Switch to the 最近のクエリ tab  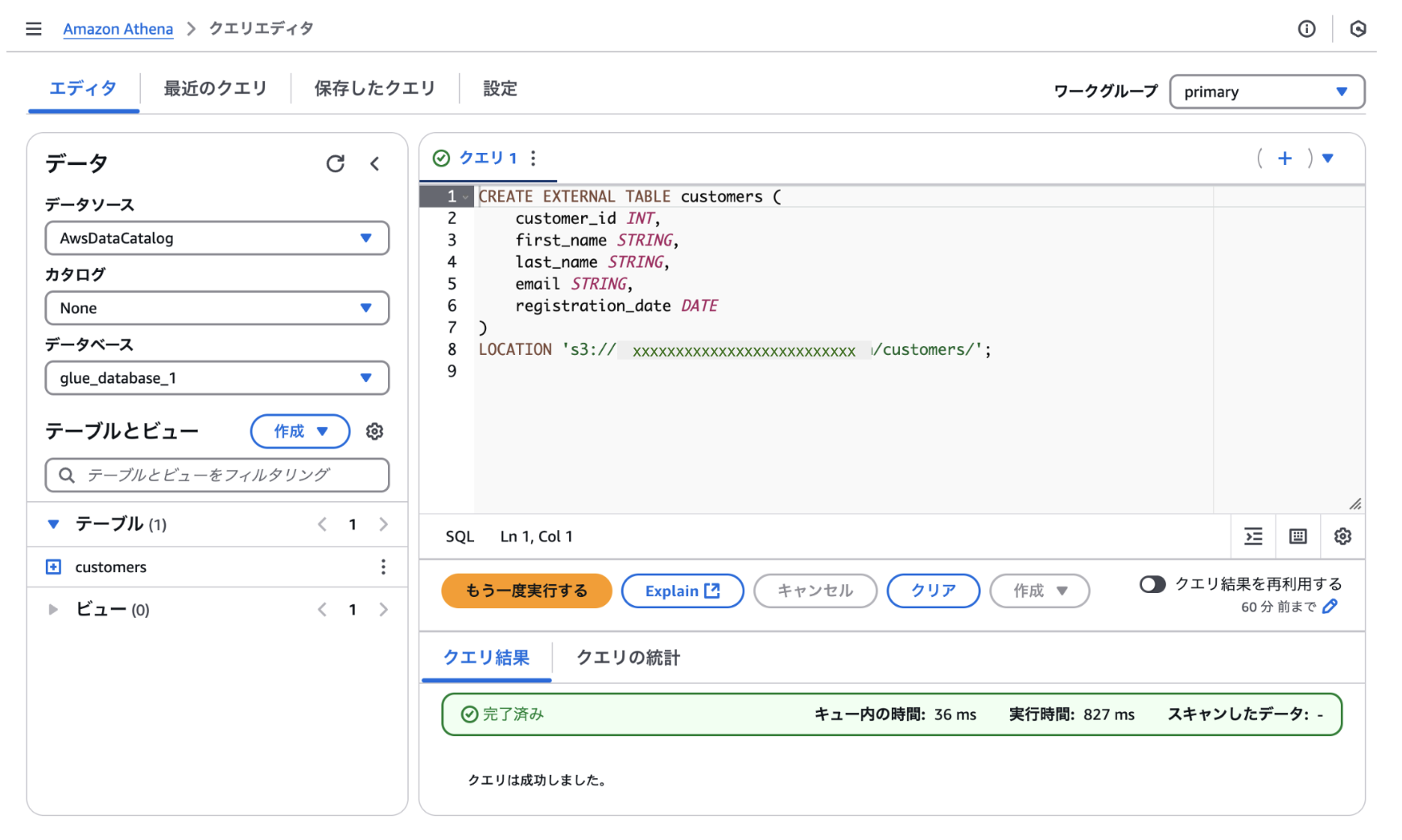[x=215, y=89]
